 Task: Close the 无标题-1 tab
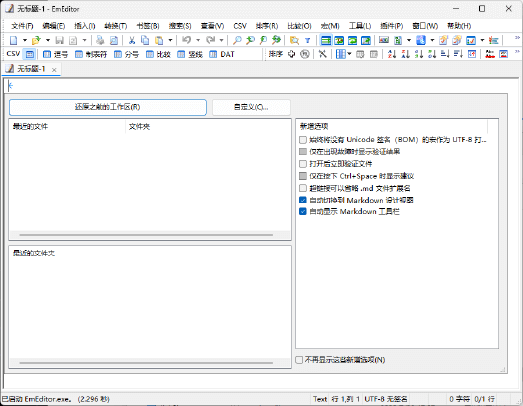tap(54, 70)
